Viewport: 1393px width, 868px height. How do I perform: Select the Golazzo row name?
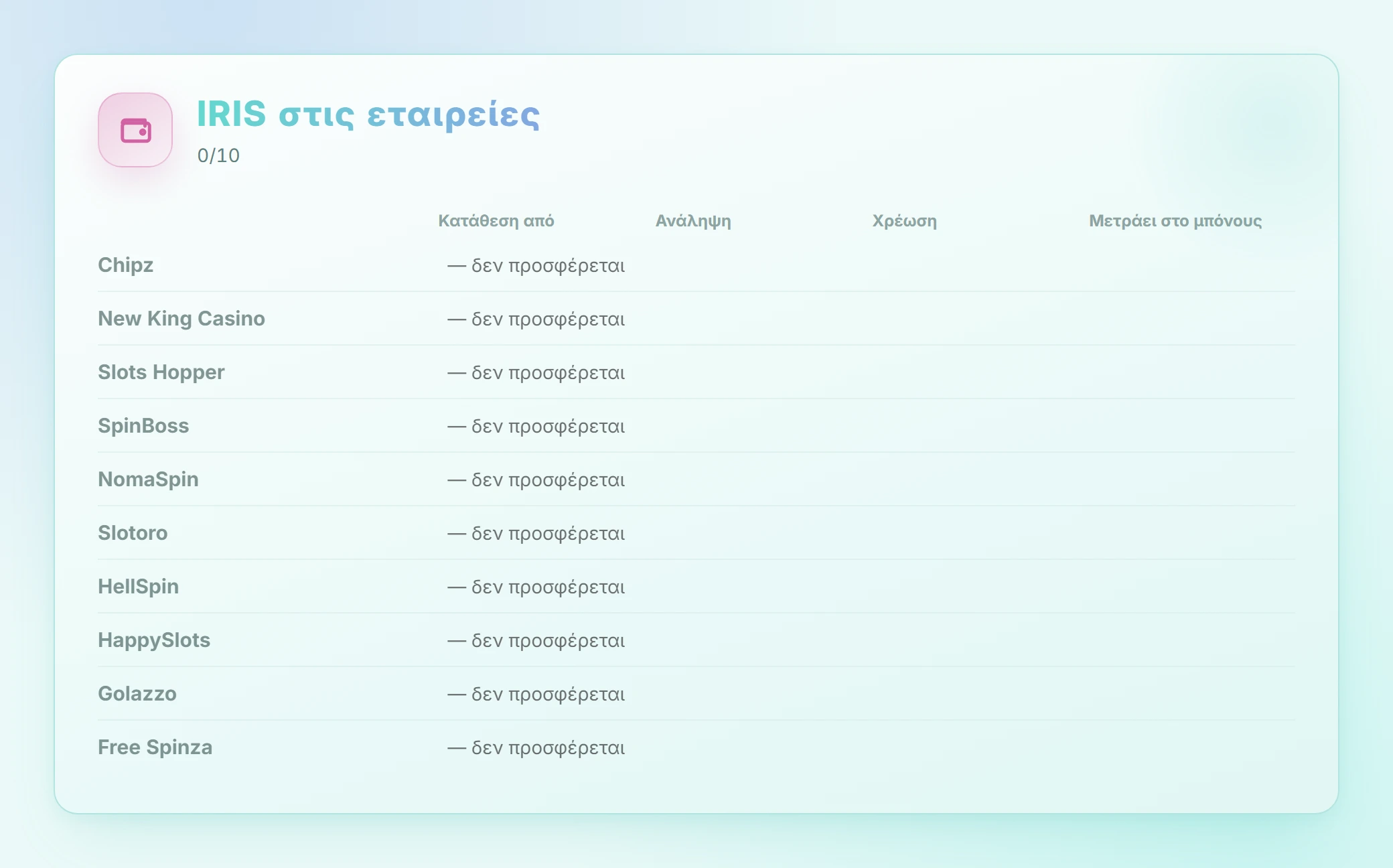137,694
